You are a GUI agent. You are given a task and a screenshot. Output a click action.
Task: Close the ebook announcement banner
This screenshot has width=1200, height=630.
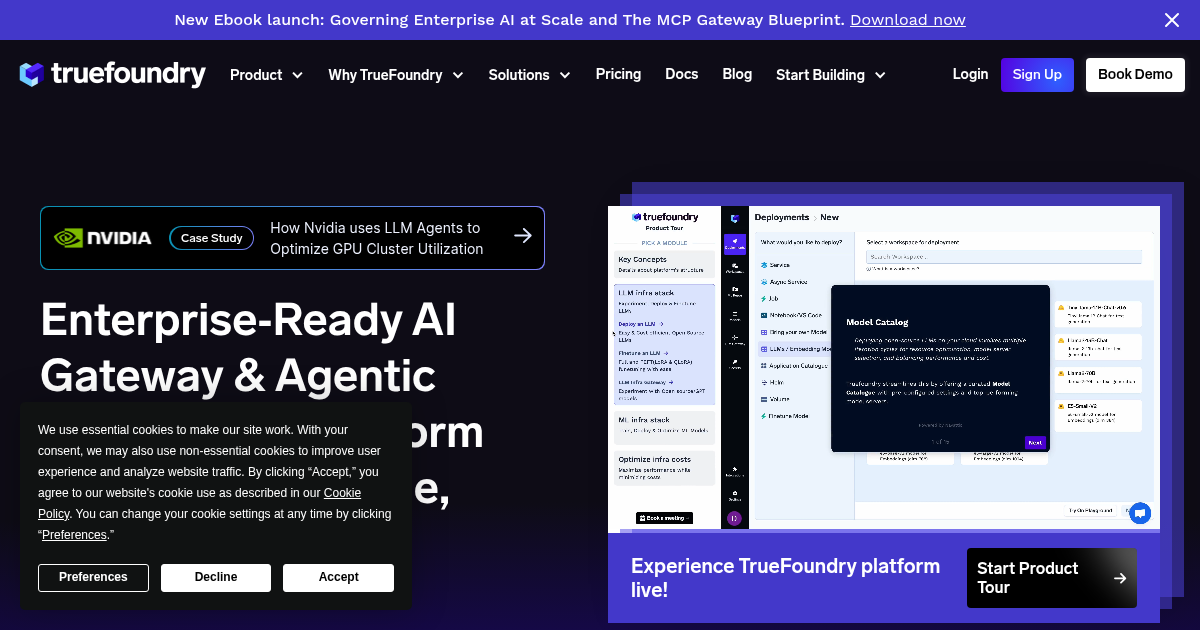coord(1172,20)
